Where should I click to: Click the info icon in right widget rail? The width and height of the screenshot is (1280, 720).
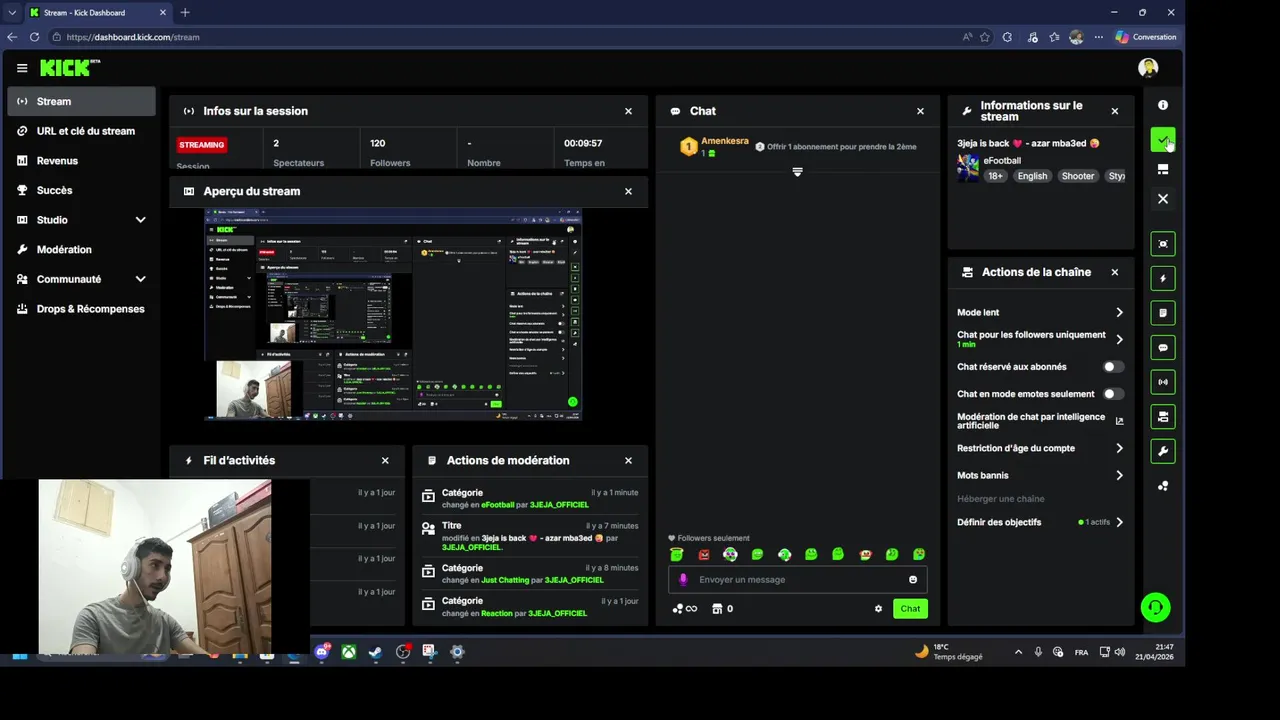tap(1163, 105)
